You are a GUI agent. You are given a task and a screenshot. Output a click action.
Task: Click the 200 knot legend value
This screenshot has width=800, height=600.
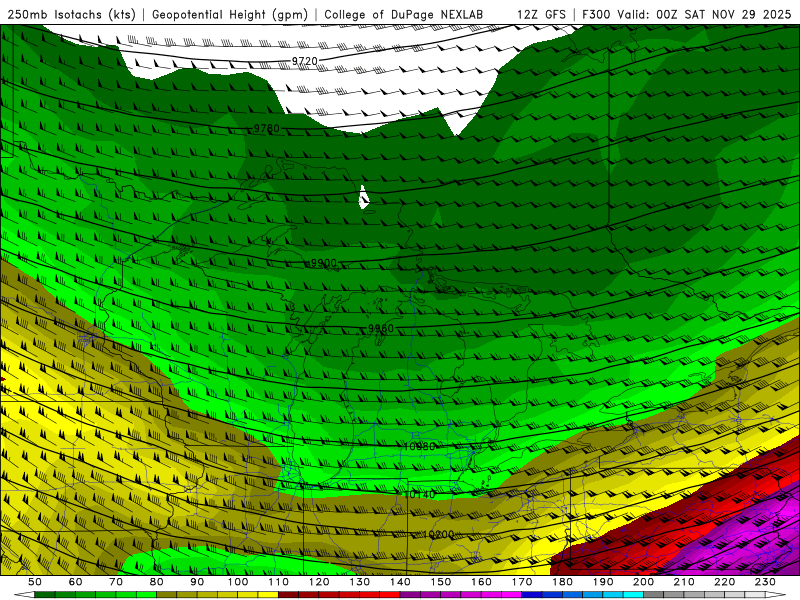tap(643, 582)
